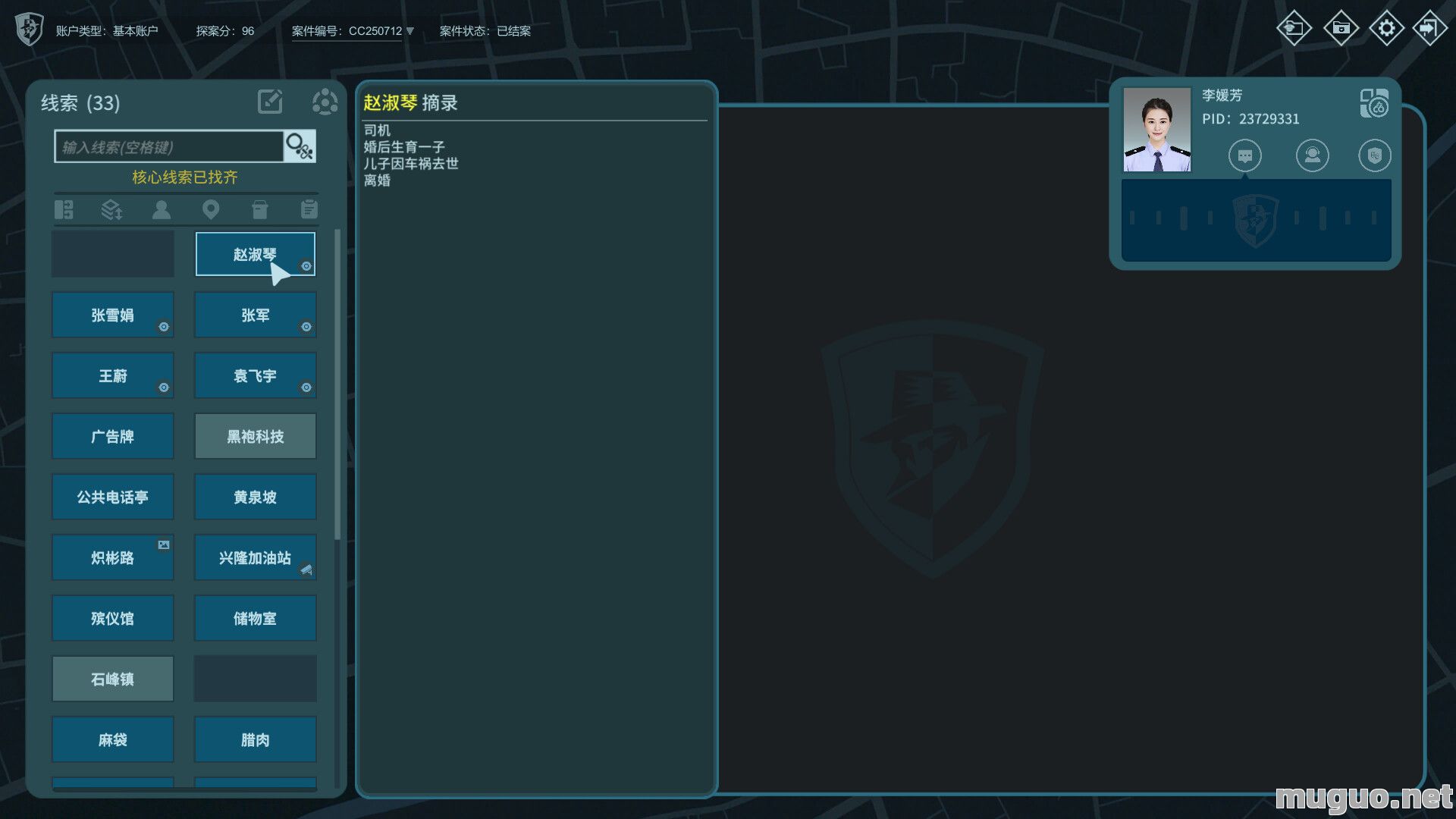This screenshot has height=819, width=1456.
Task: Filter clues by item box icon
Action: tap(260, 209)
